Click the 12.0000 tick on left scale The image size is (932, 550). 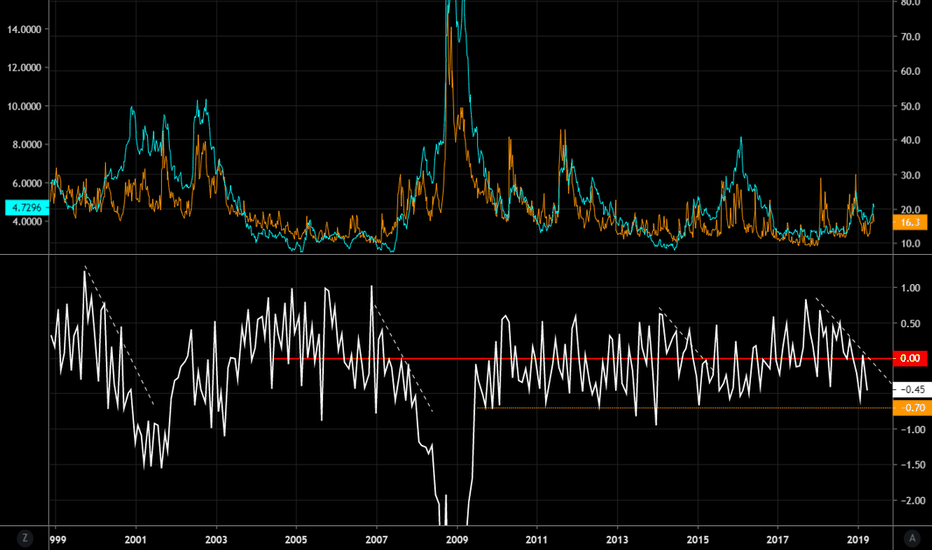tap(24, 68)
